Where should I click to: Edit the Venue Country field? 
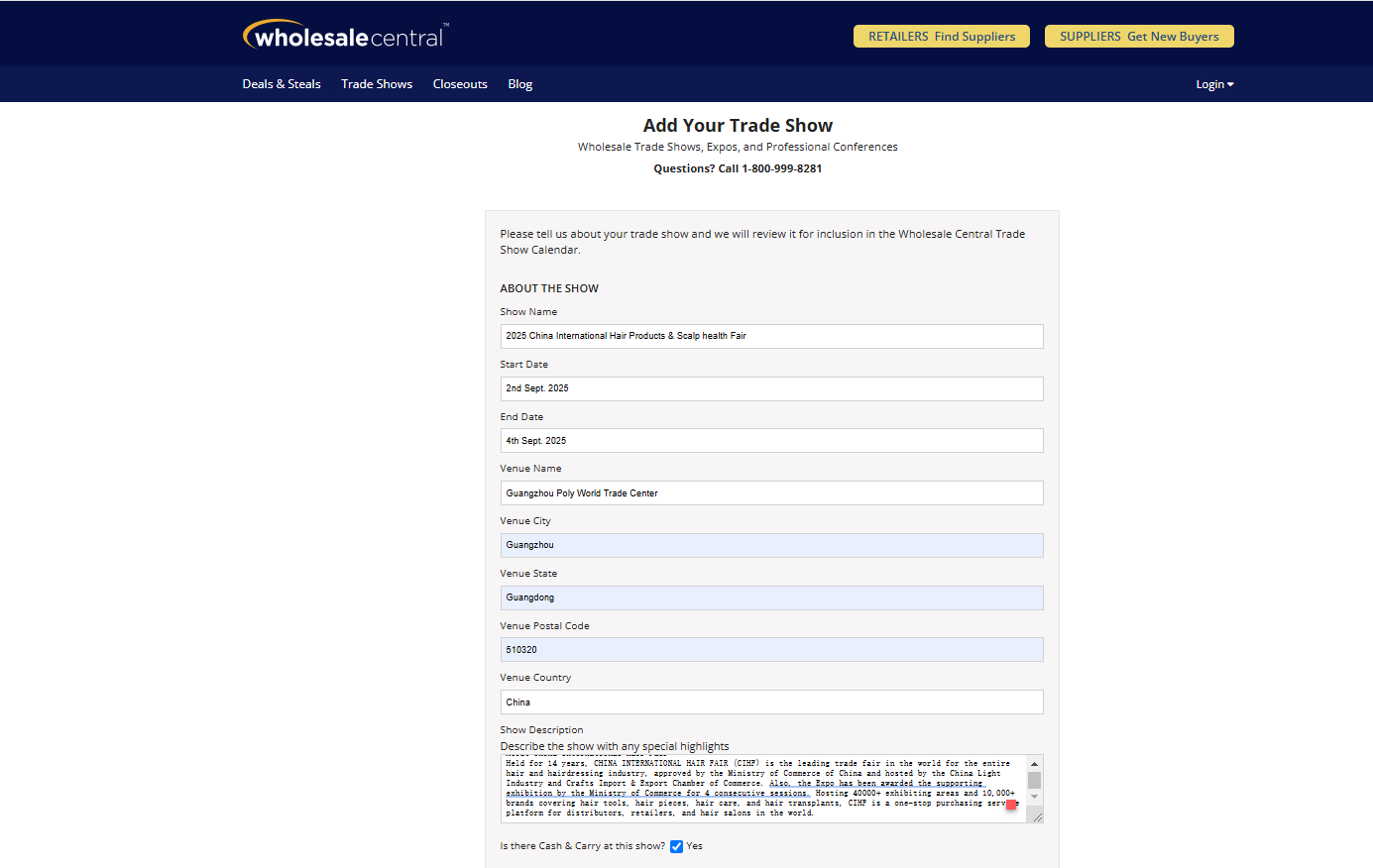click(771, 703)
